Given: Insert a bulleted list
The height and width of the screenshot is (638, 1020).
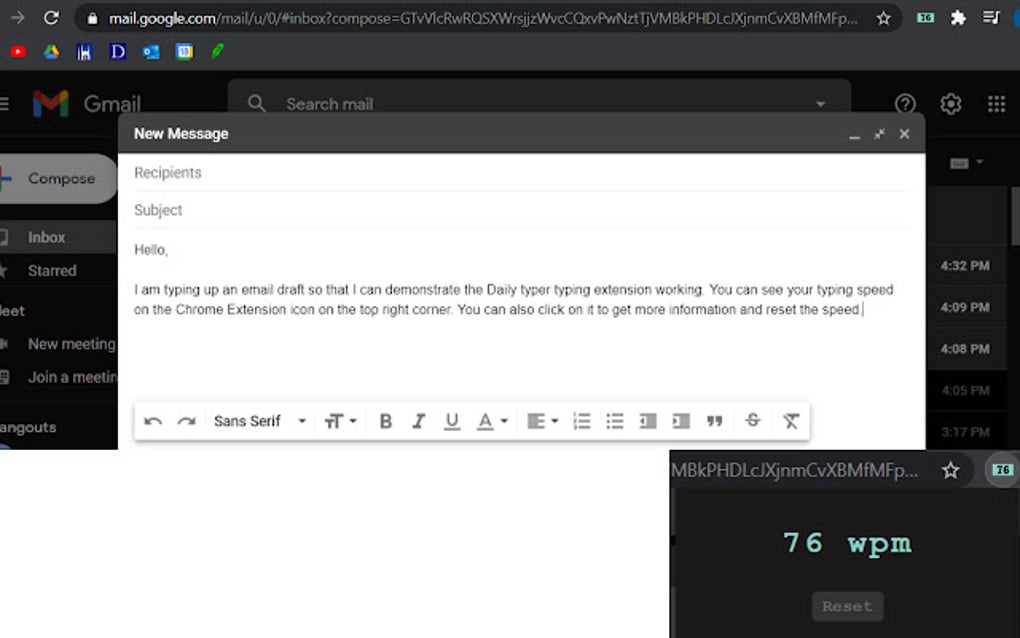Looking at the screenshot, I should coord(614,421).
